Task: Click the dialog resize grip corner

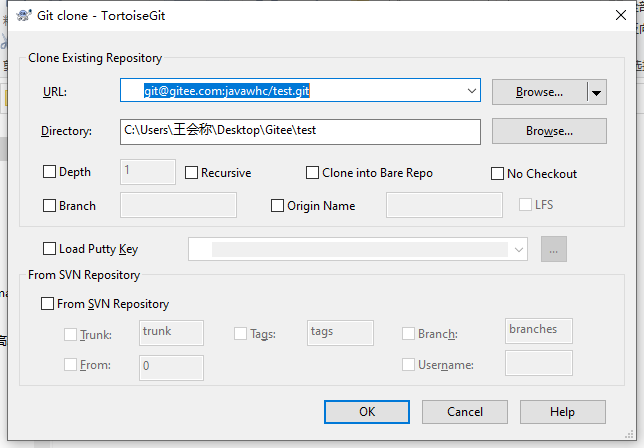Action: tap(629, 434)
